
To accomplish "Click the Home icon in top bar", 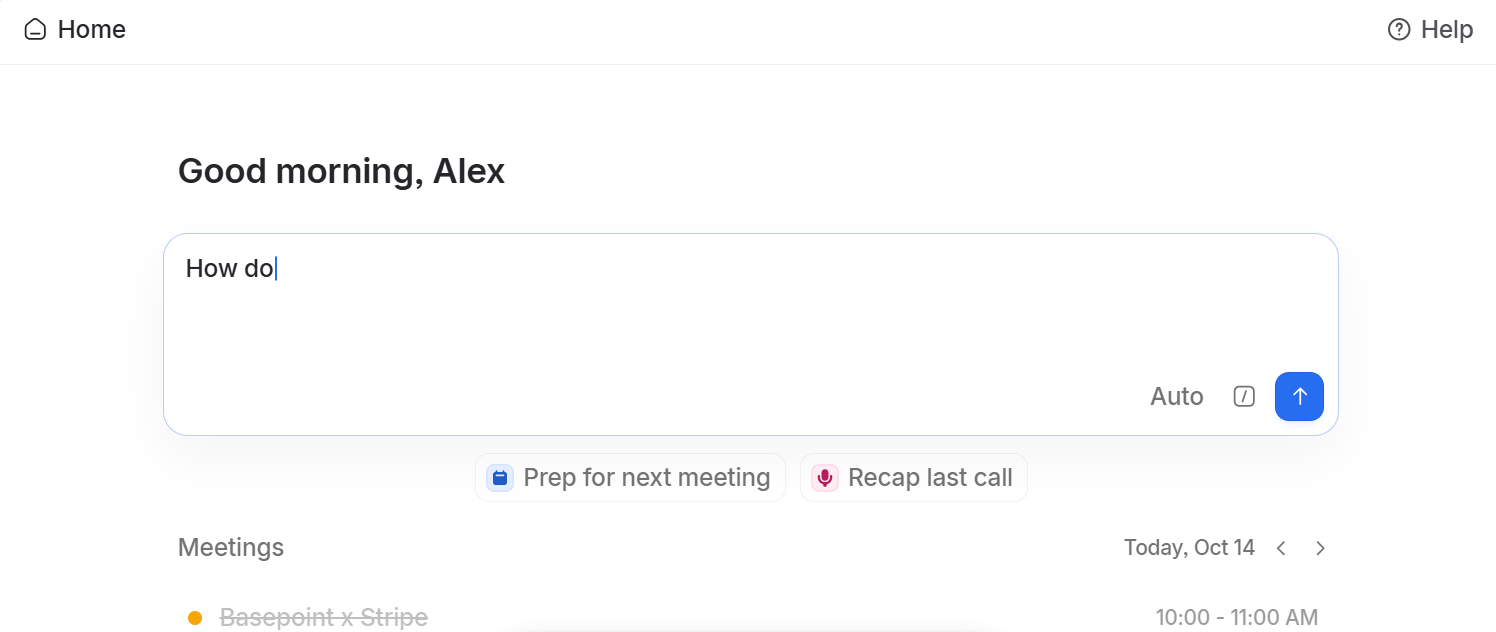I will point(35,30).
